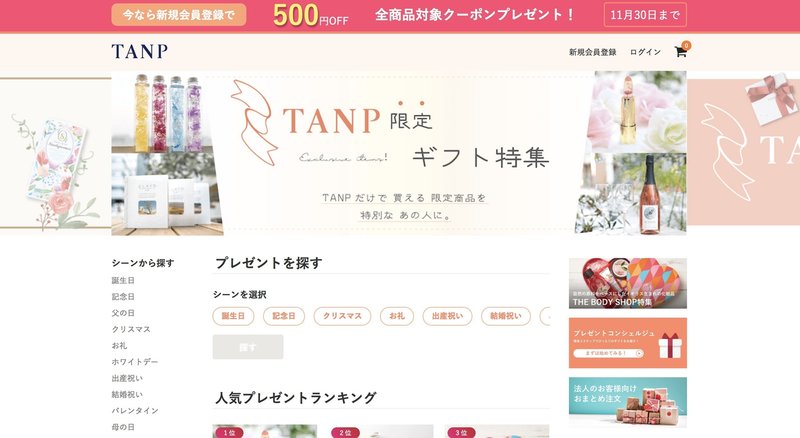
Task: Open ログイン link in header
Action: [x=645, y=52]
